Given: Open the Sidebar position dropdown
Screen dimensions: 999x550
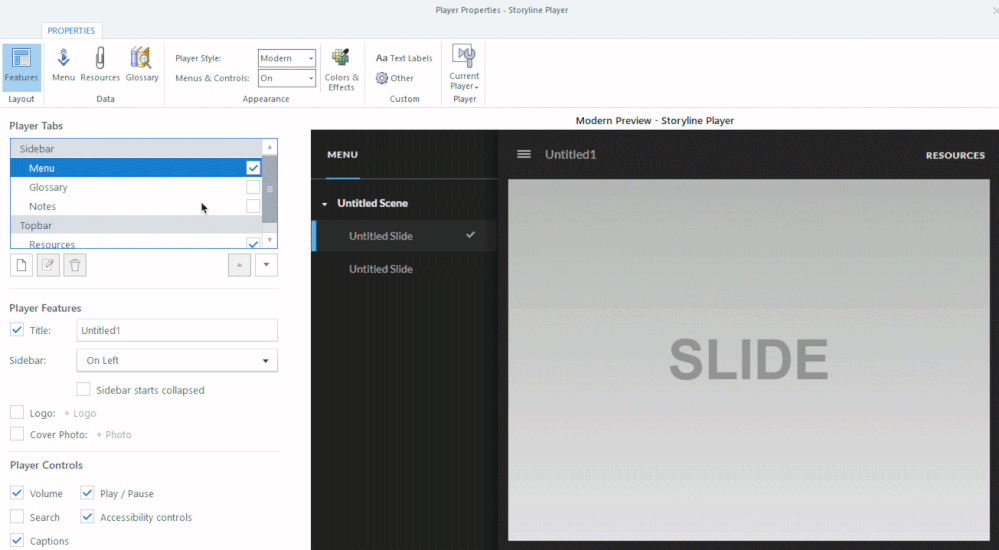Looking at the screenshot, I should coord(177,360).
